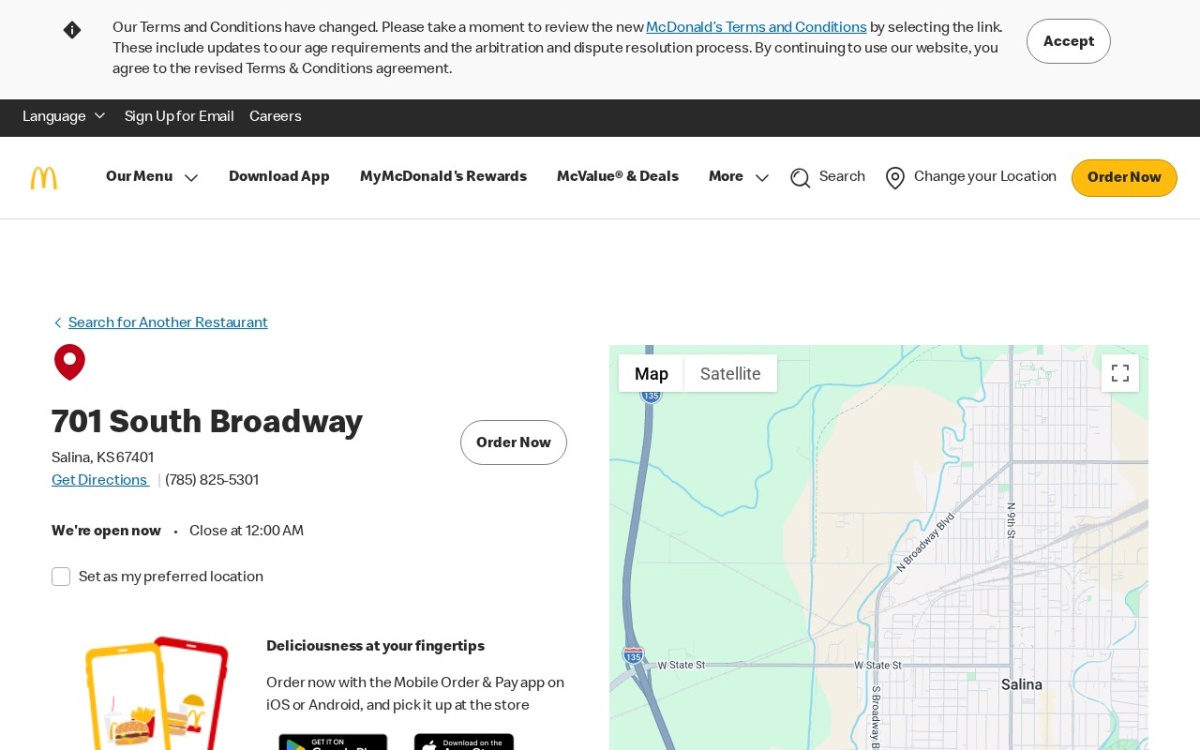Select the Map view tab
Viewport: 1200px width, 750px height.
[651, 374]
